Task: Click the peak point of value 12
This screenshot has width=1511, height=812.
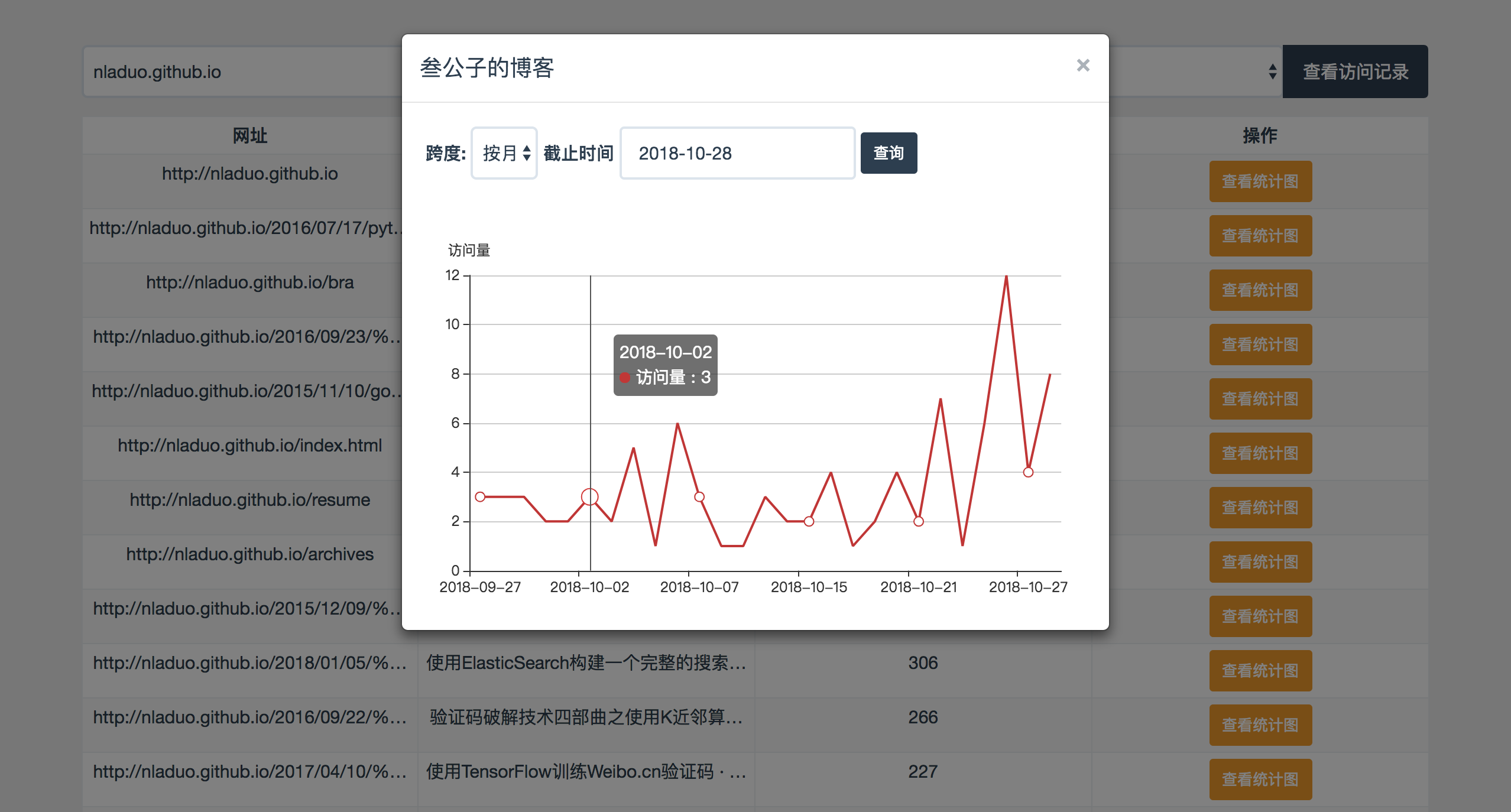Action: tap(1006, 276)
